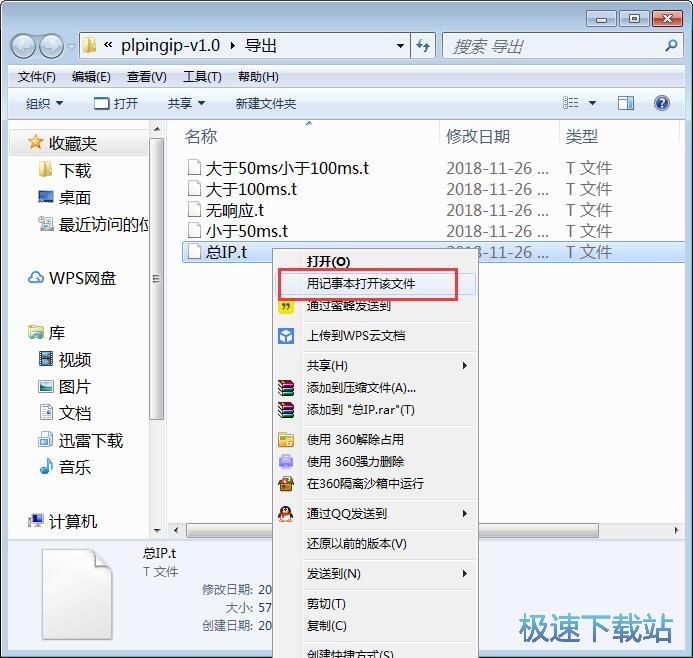Click the breadcrumb arrow after plpingip-v1.0
The width and height of the screenshot is (693, 658).
point(233,46)
